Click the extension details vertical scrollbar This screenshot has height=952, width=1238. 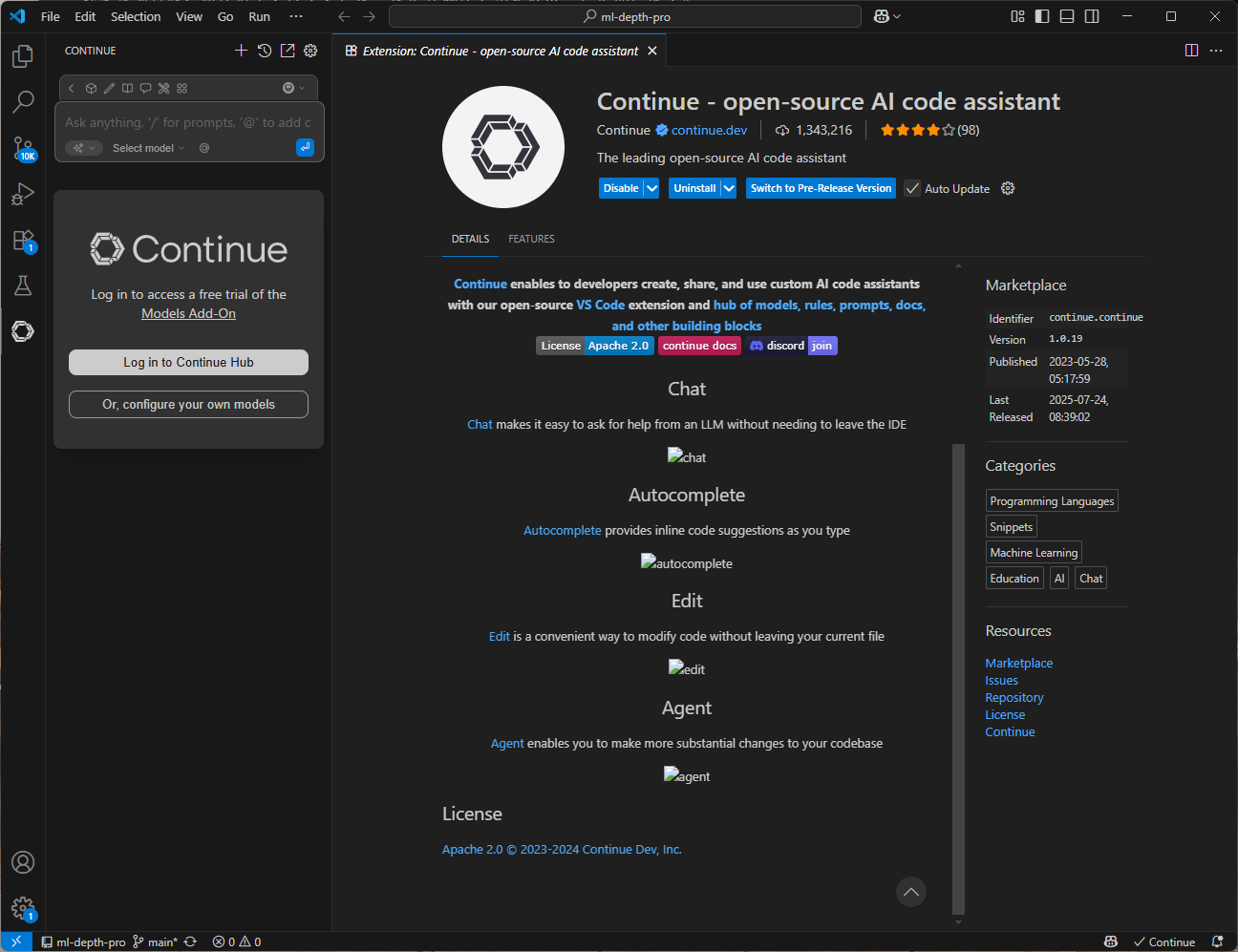pos(958,679)
